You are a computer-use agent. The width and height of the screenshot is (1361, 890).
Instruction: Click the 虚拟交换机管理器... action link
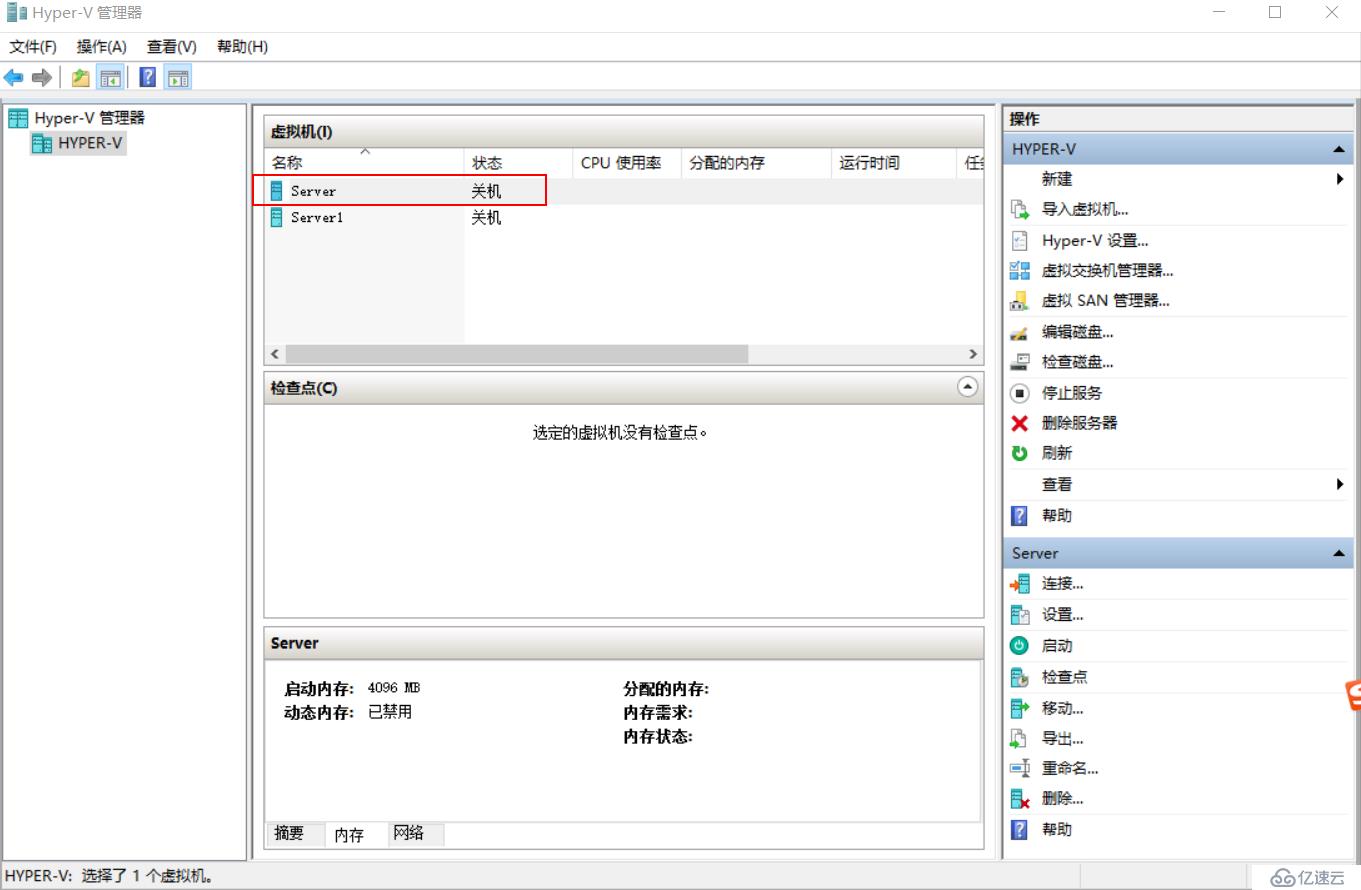pyautogui.click(x=1107, y=271)
